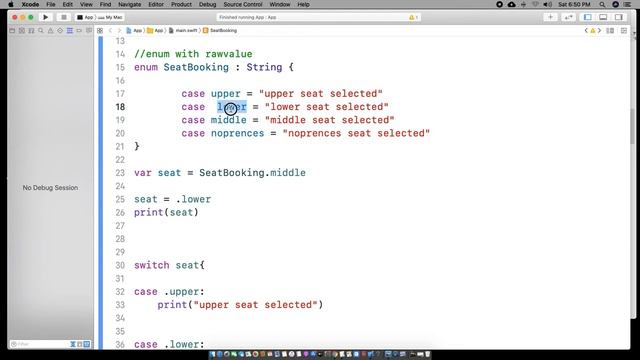Toggle the right inspector panel visibility
640x360 pixels.
click(619, 17)
